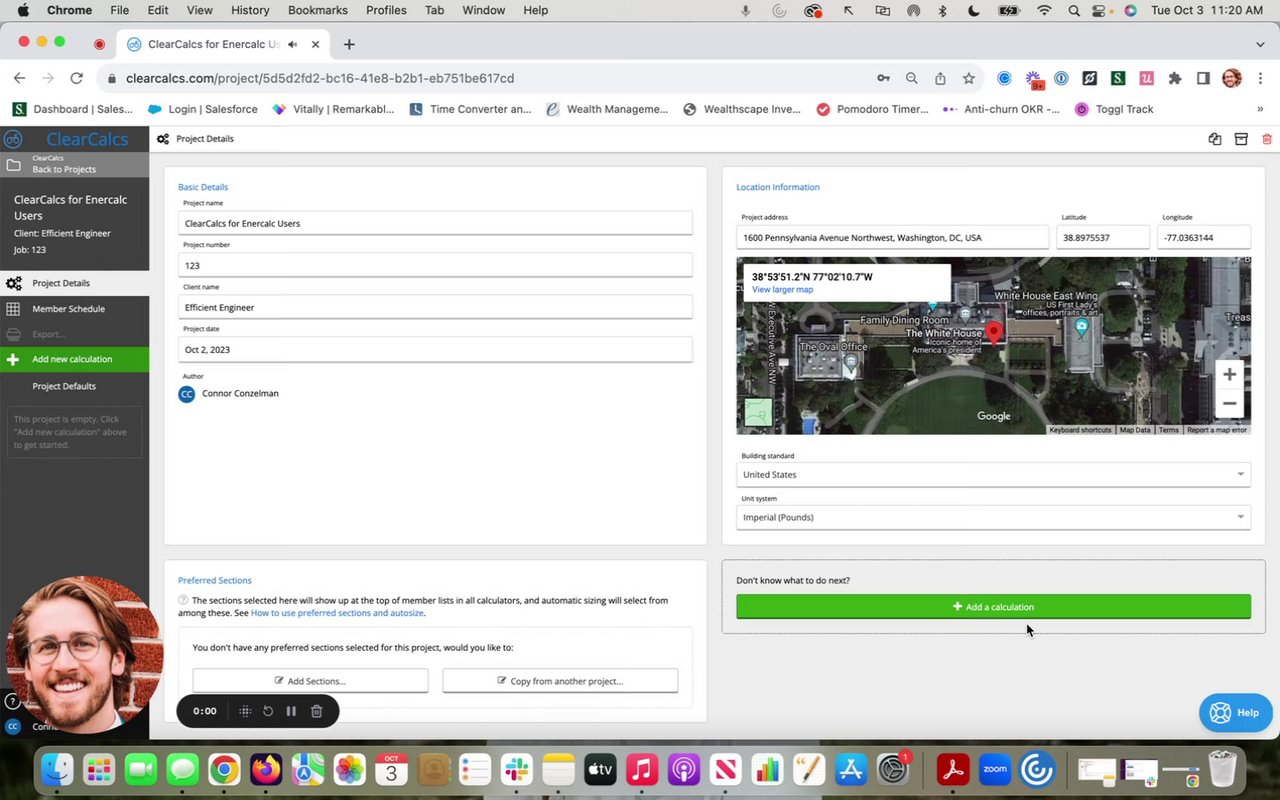Share this page via the share icon
The width and height of the screenshot is (1280, 800).
tap(940, 78)
